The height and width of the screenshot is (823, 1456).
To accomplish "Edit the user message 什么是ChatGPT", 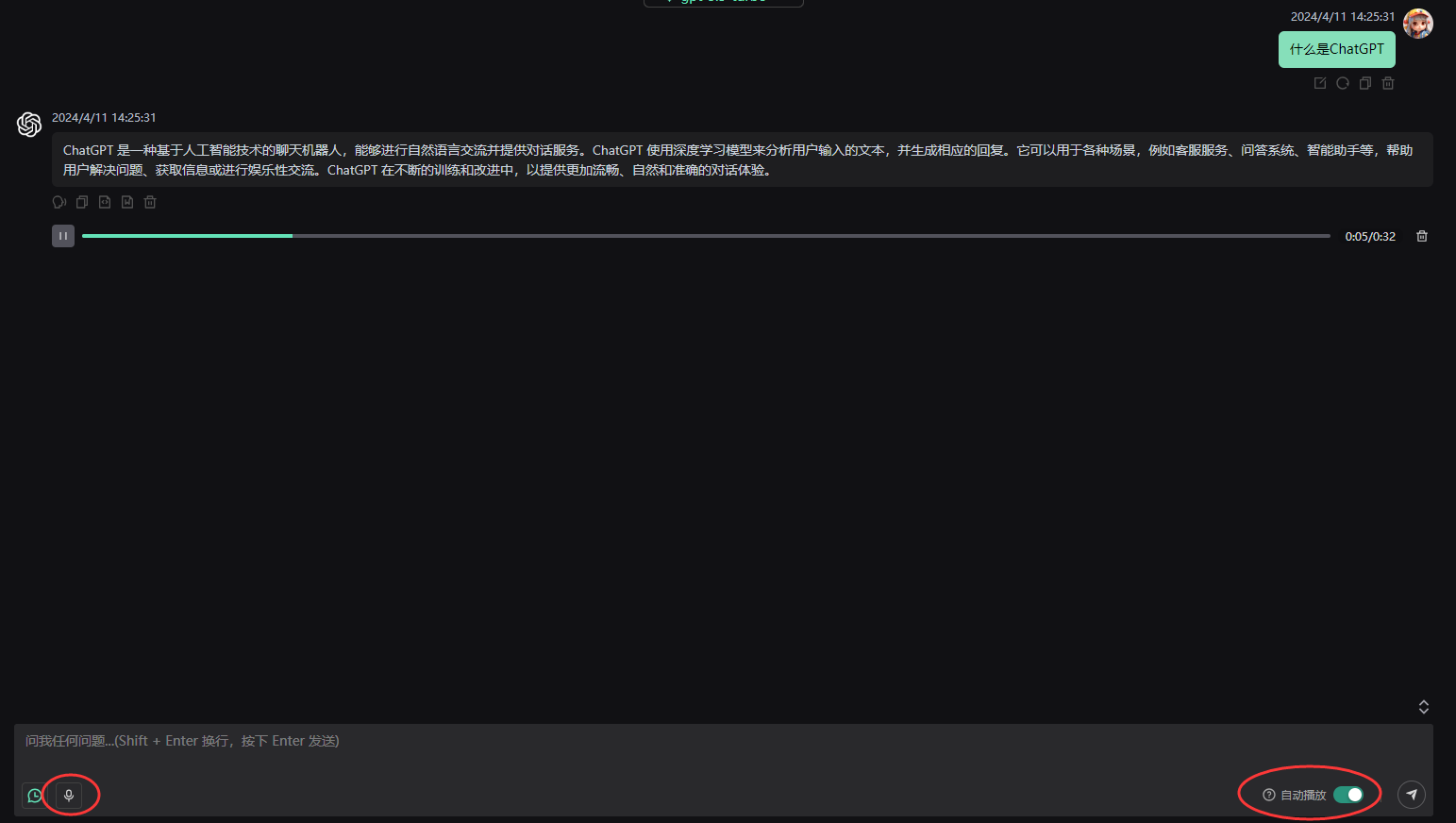I will [x=1320, y=83].
